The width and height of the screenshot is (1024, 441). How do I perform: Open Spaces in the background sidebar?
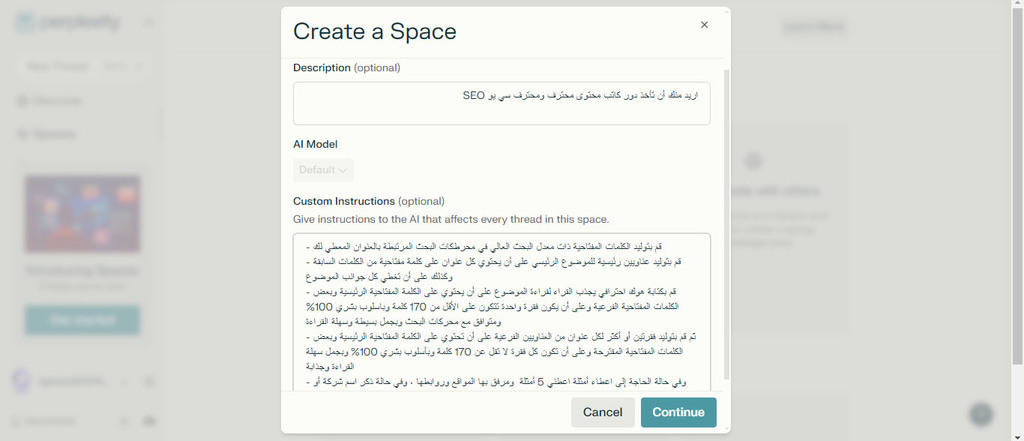[x=46, y=135]
